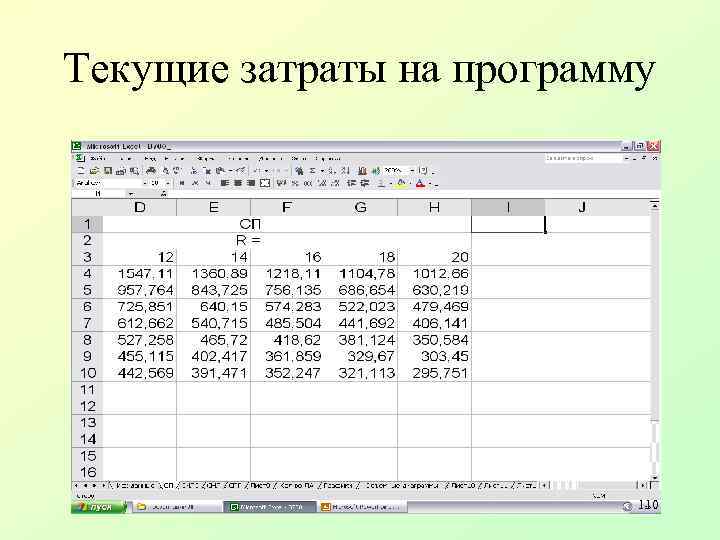
Task: Open the zoom percentage dropdown
Action: point(412,171)
